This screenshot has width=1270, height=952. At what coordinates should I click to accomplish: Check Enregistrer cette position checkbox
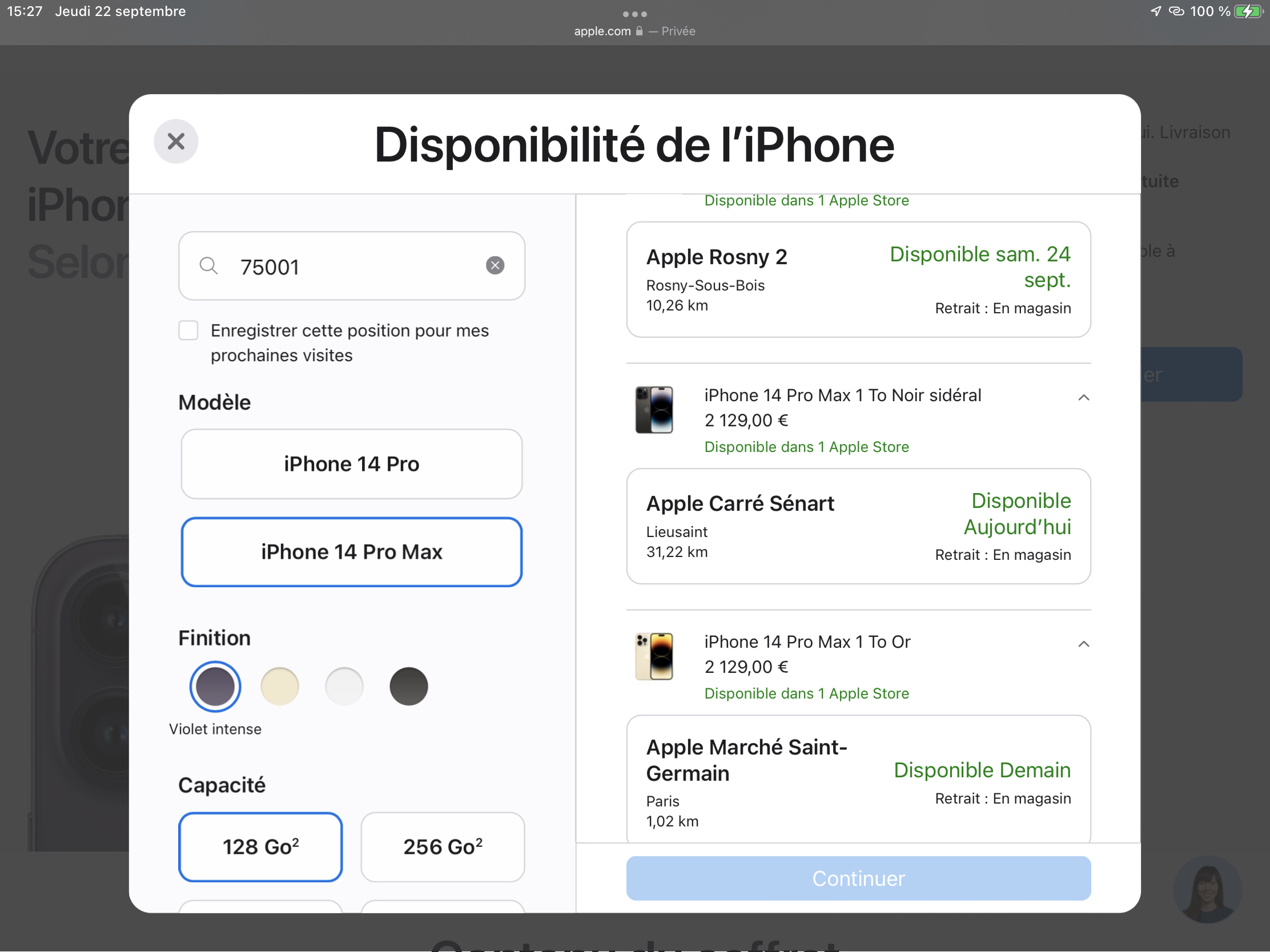tap(188, 330)
